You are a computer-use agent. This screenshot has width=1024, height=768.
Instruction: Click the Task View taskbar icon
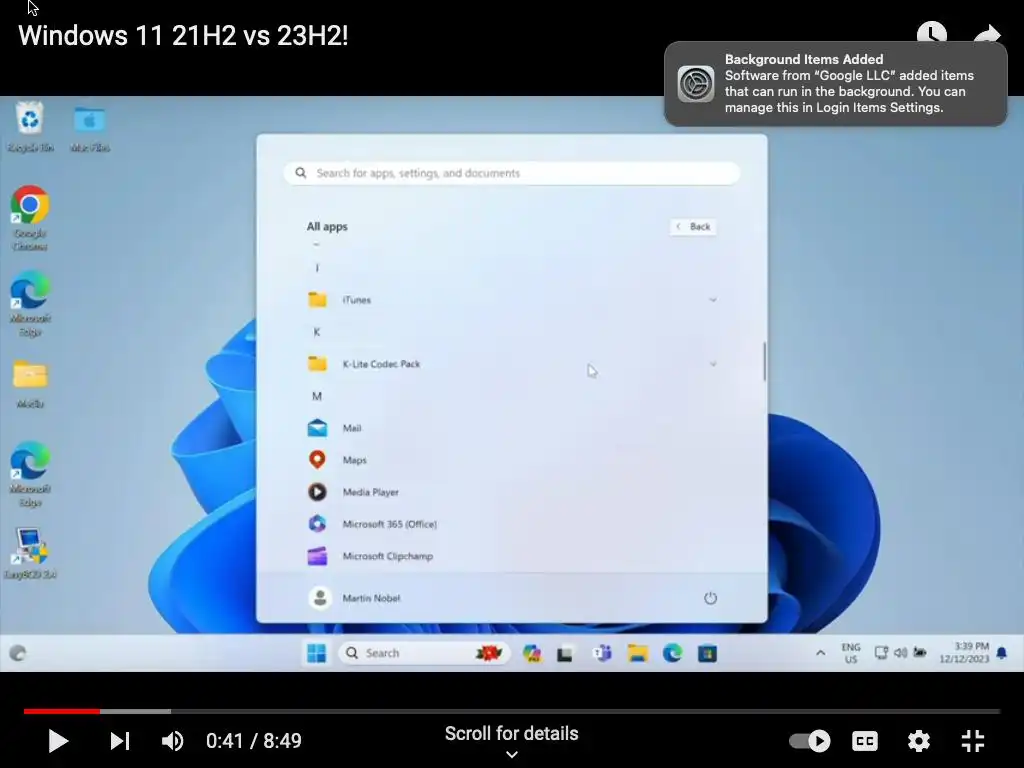566,653
